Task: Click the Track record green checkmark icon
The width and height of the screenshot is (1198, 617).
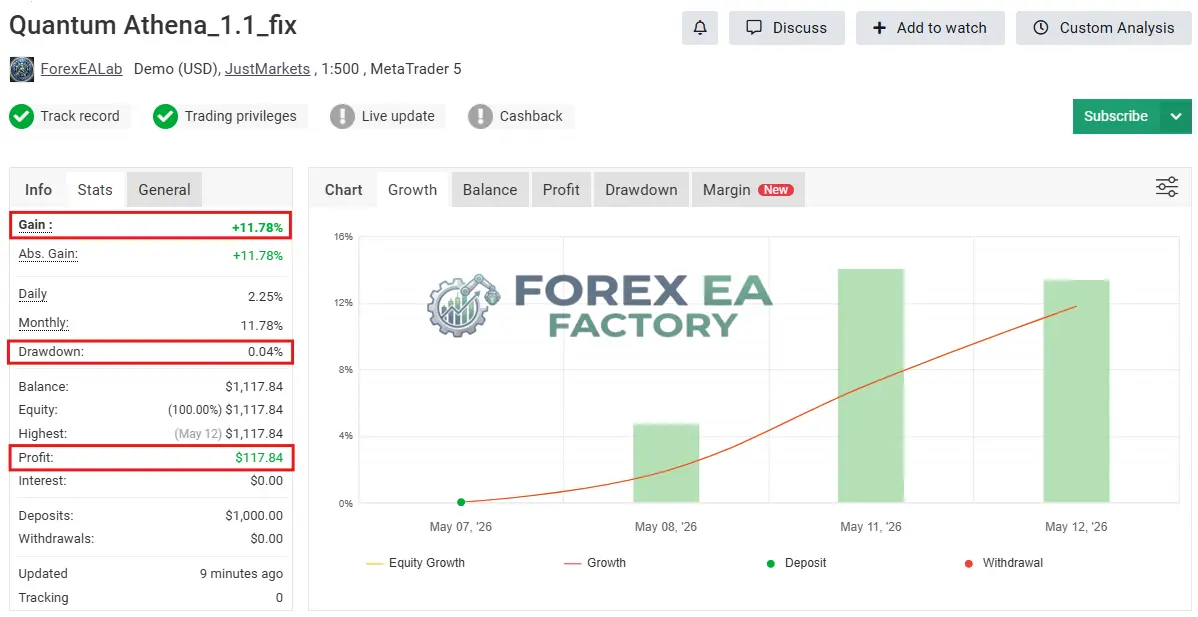Action: click(21, 117)
